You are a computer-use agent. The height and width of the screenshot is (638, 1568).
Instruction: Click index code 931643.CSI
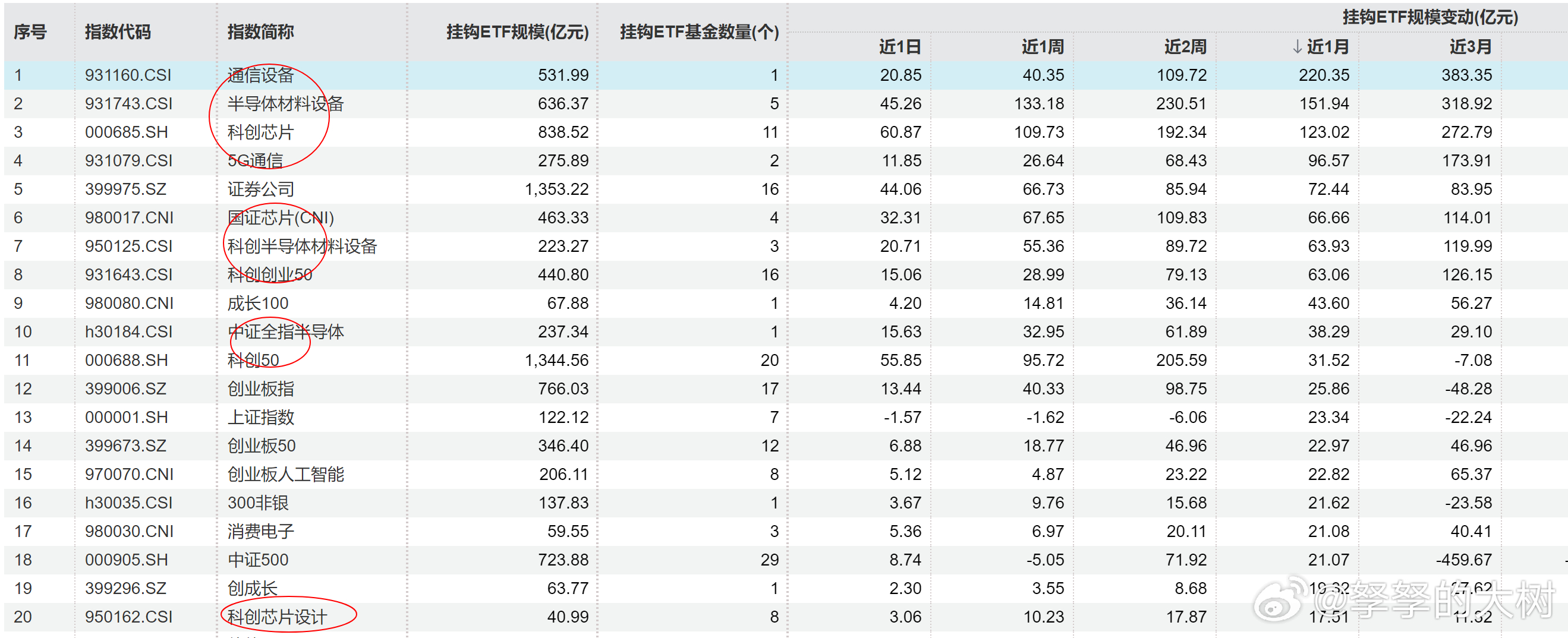(128, 275)
